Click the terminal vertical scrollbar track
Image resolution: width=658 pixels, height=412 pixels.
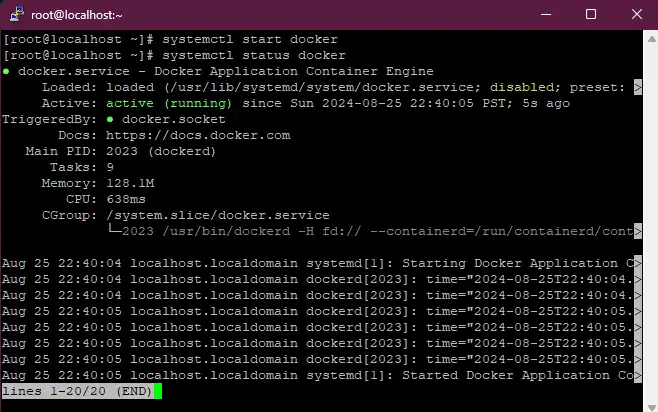click(651, 222)
